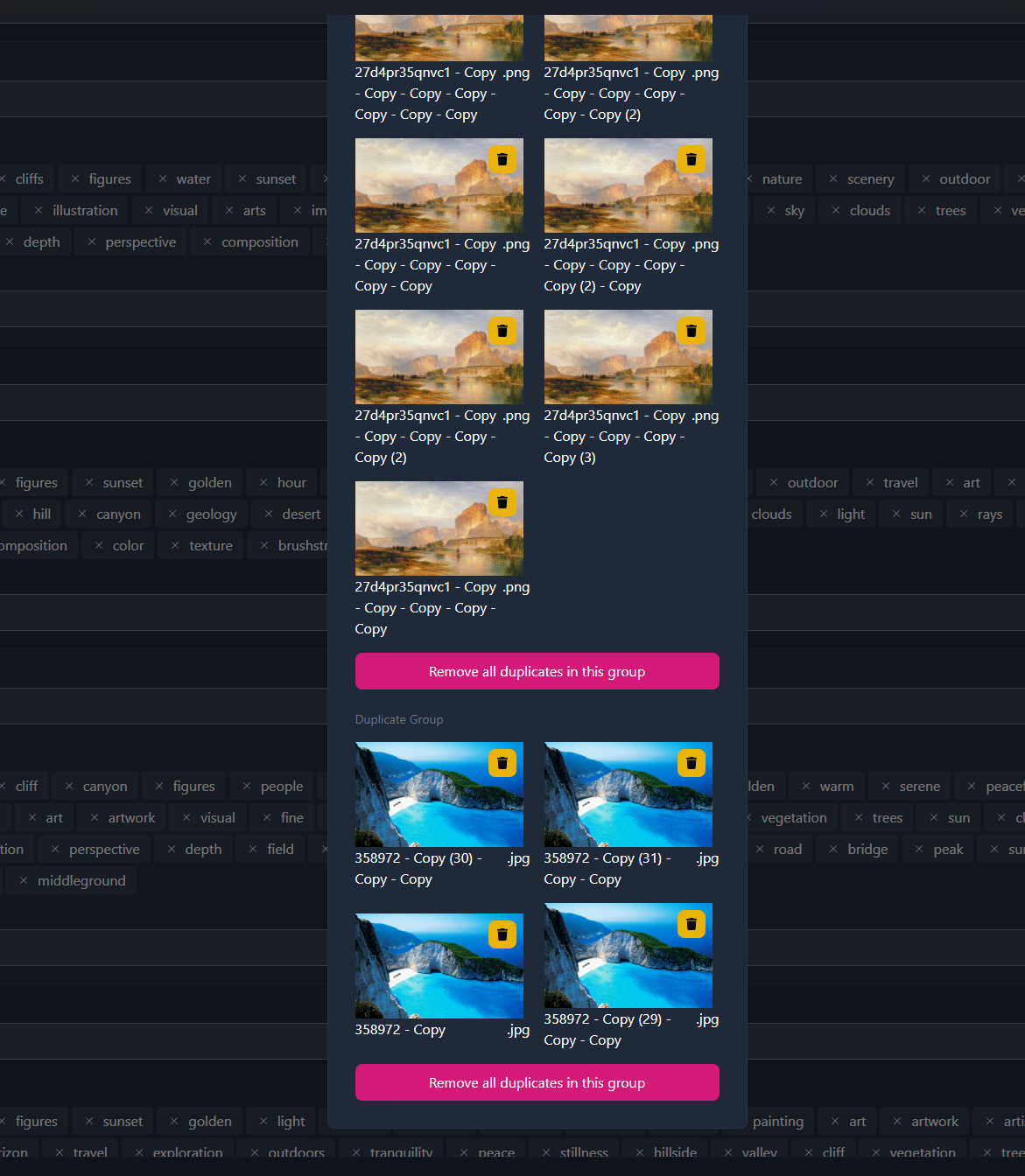Remove the 'cliffs' tag with its × icon

coord(3,179)
